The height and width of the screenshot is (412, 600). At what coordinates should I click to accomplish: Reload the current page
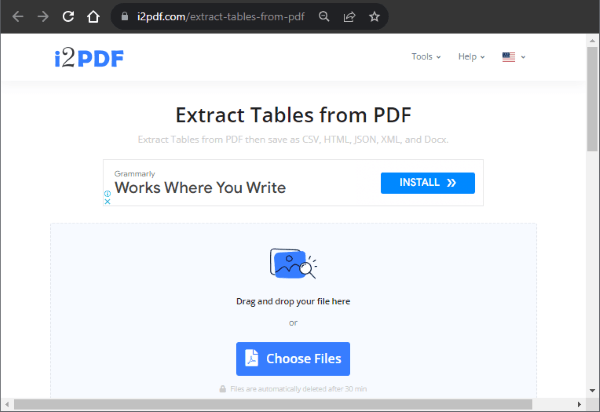click(68, 17)
